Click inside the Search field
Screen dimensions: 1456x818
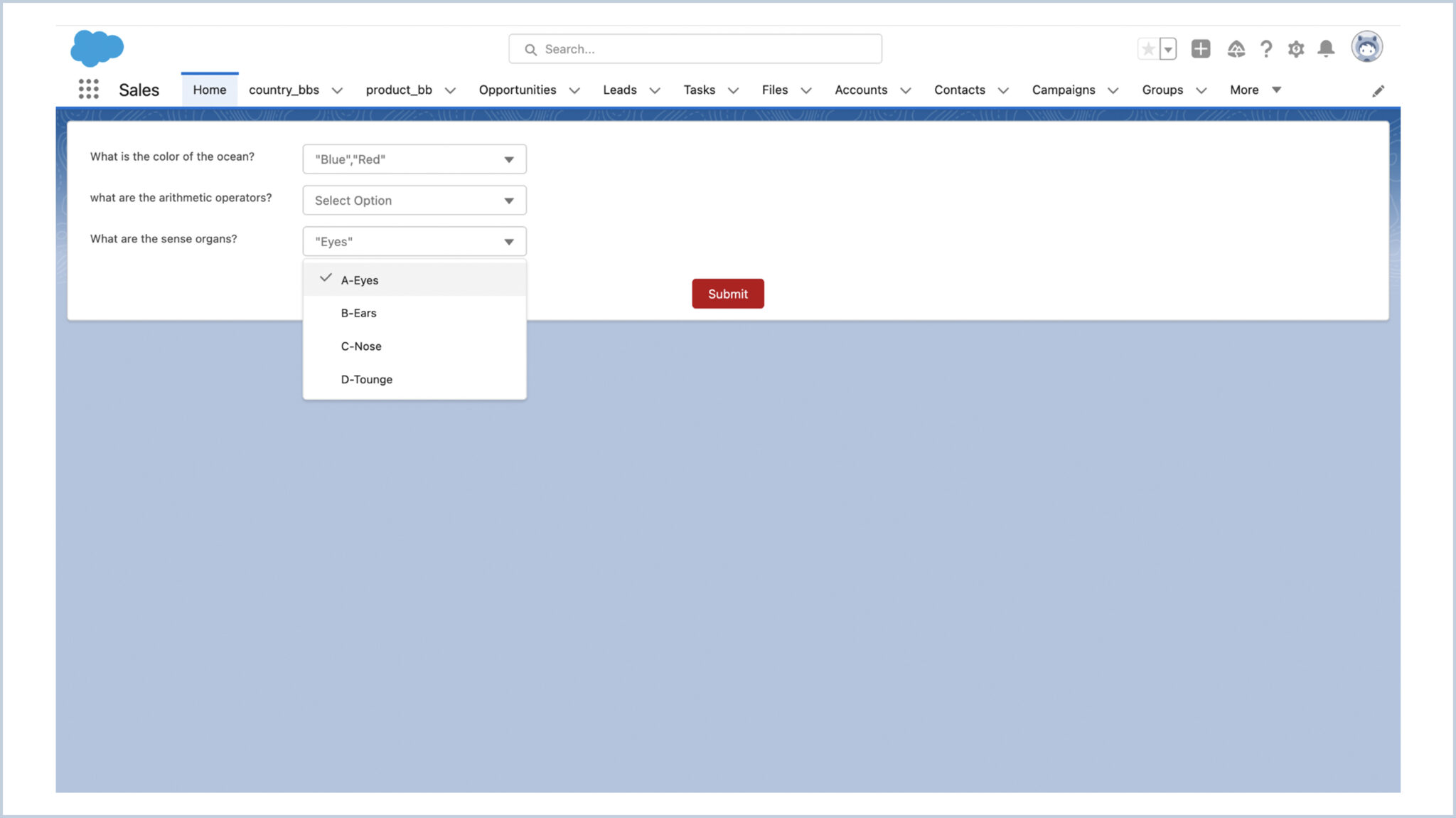click(x=695, y=49)
